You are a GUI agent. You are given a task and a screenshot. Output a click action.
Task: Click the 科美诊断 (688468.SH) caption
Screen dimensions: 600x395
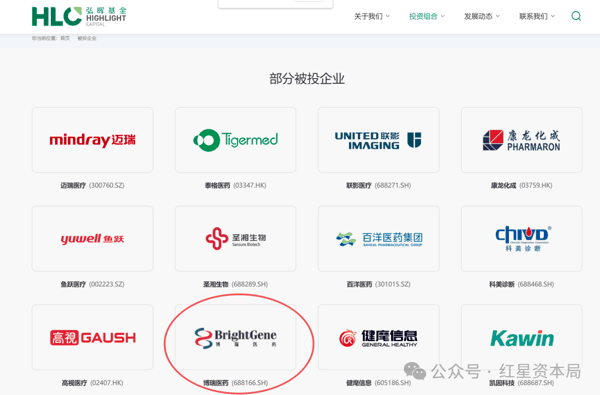[522, 284]
